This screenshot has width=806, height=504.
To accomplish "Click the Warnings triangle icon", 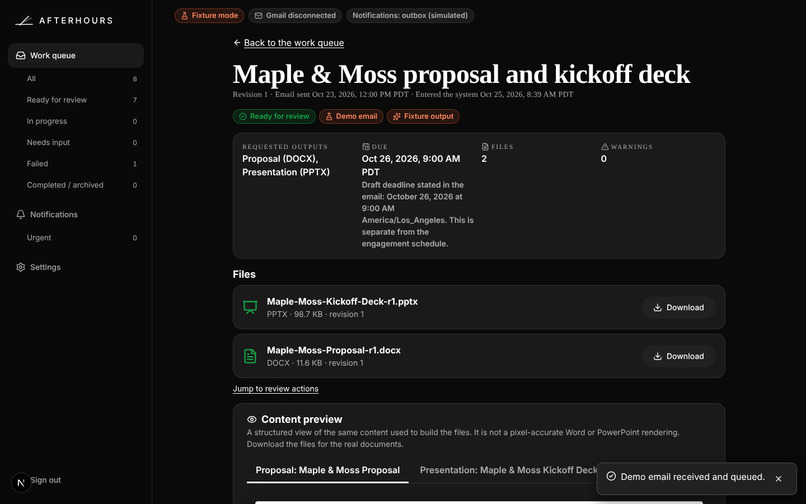I will click(604, 147).
